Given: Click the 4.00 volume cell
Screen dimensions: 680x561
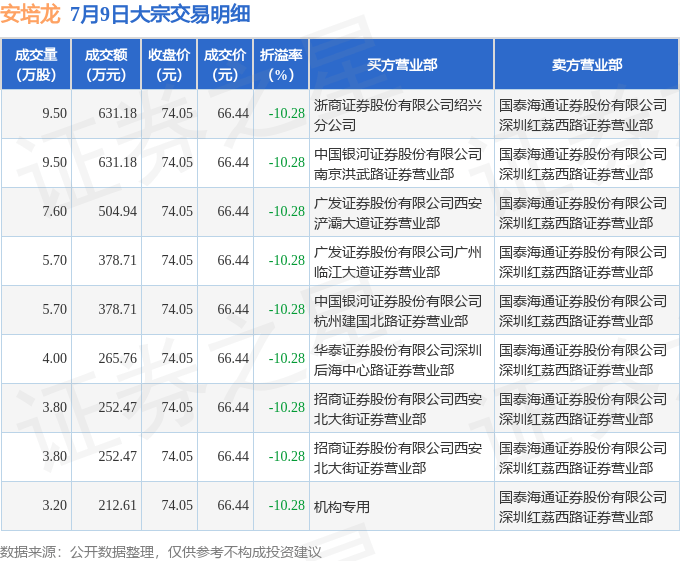Looking at the screenshot, I should tap(55, 359).
